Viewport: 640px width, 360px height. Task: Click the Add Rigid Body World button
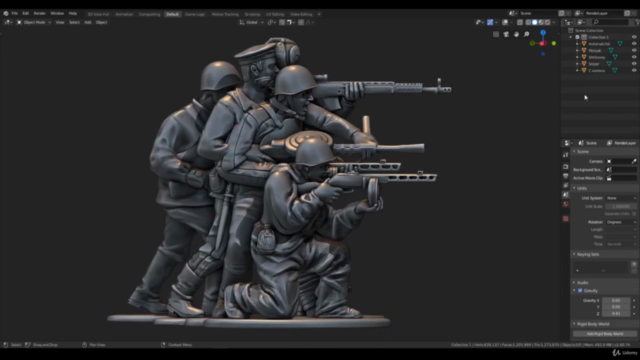click(x=604, y=334)
